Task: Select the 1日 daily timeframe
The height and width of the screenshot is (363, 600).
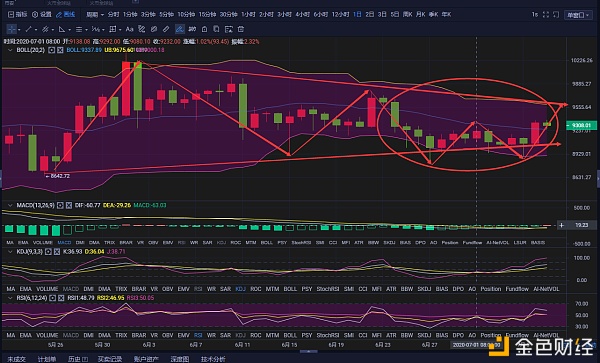Action: (357, 15)
